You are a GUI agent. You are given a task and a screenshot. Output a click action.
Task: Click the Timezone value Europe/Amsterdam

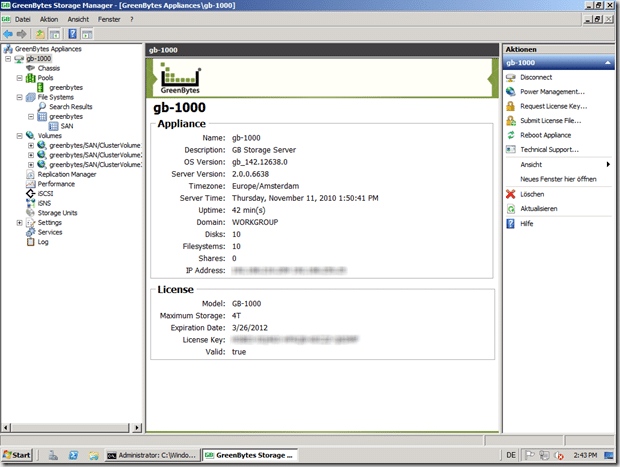(x=265, y=186)
